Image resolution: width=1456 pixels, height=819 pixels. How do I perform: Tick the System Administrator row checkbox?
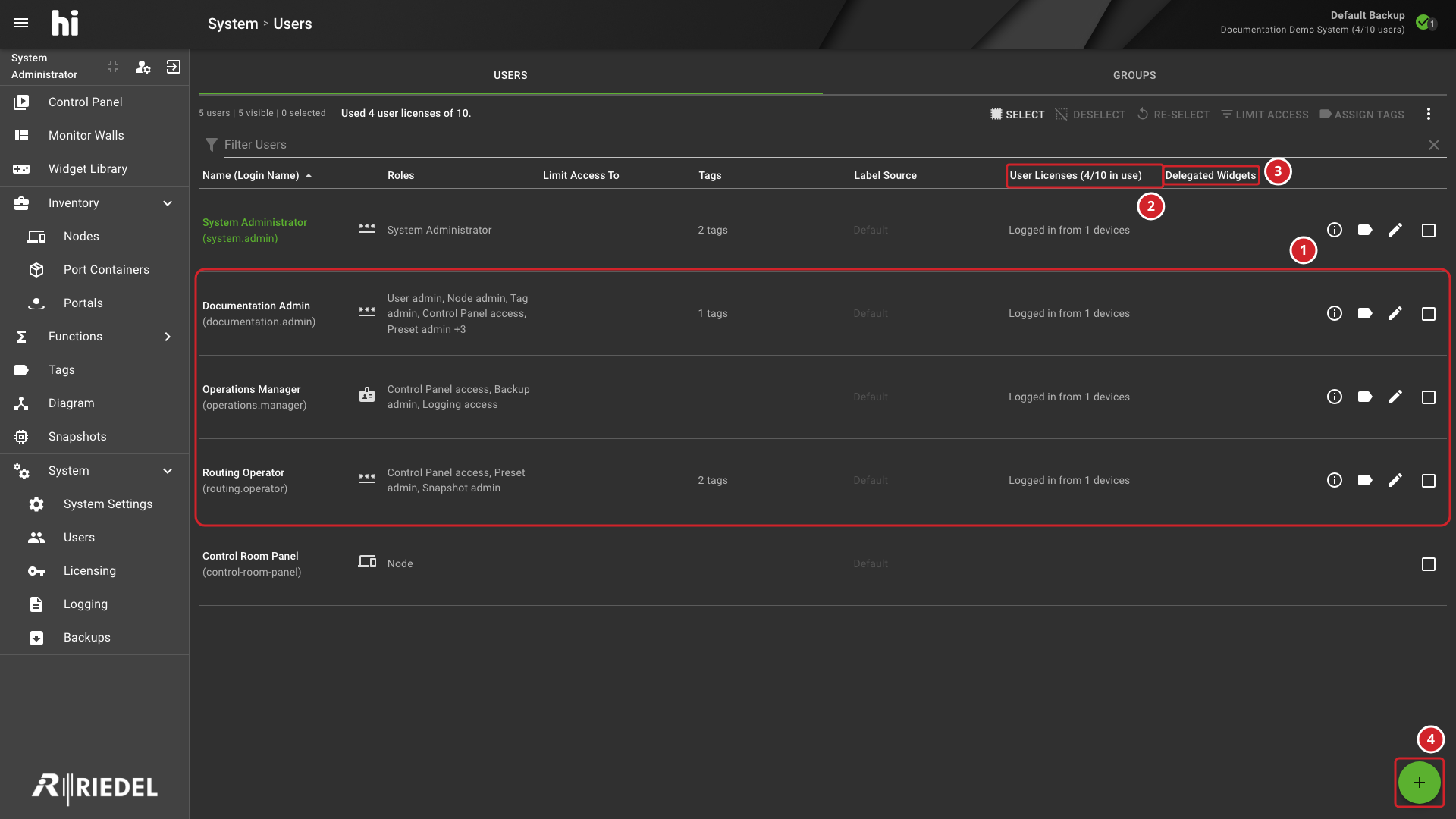[1429, 231]
